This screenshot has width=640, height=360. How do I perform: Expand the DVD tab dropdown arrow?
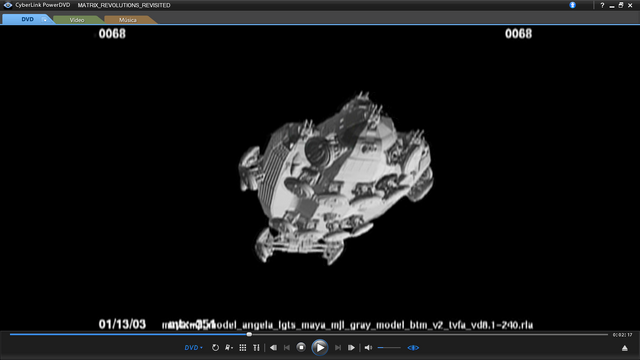44,20
